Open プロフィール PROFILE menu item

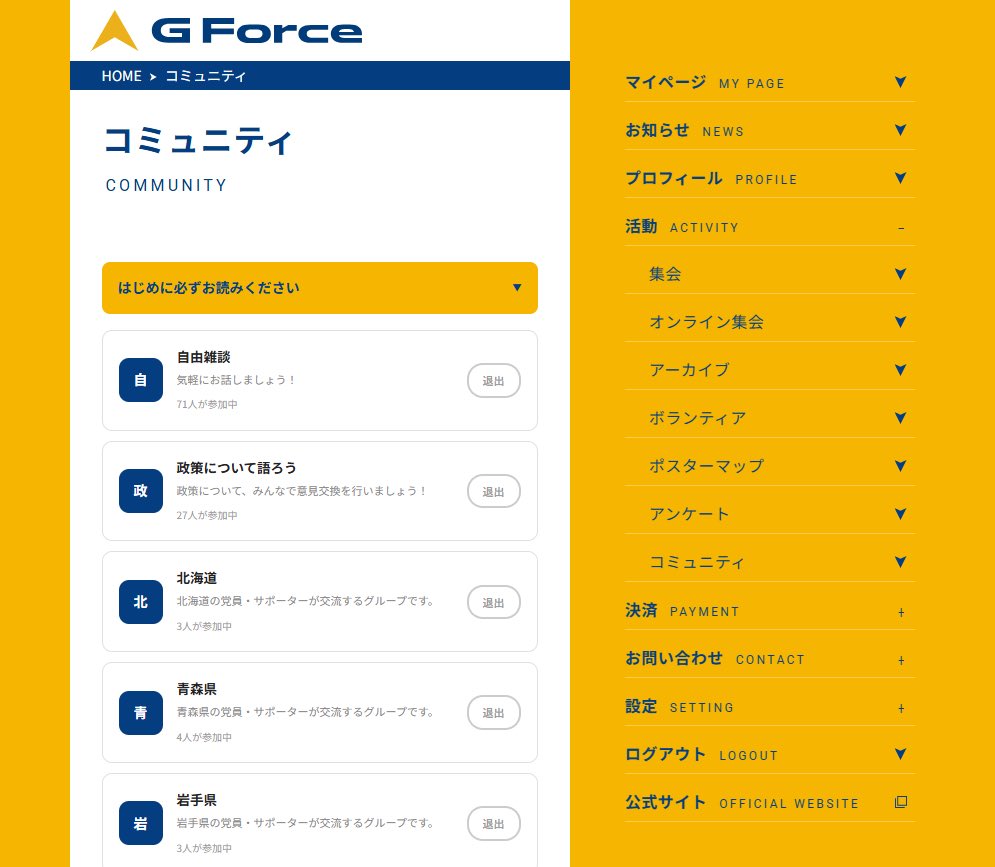(770, 178)
